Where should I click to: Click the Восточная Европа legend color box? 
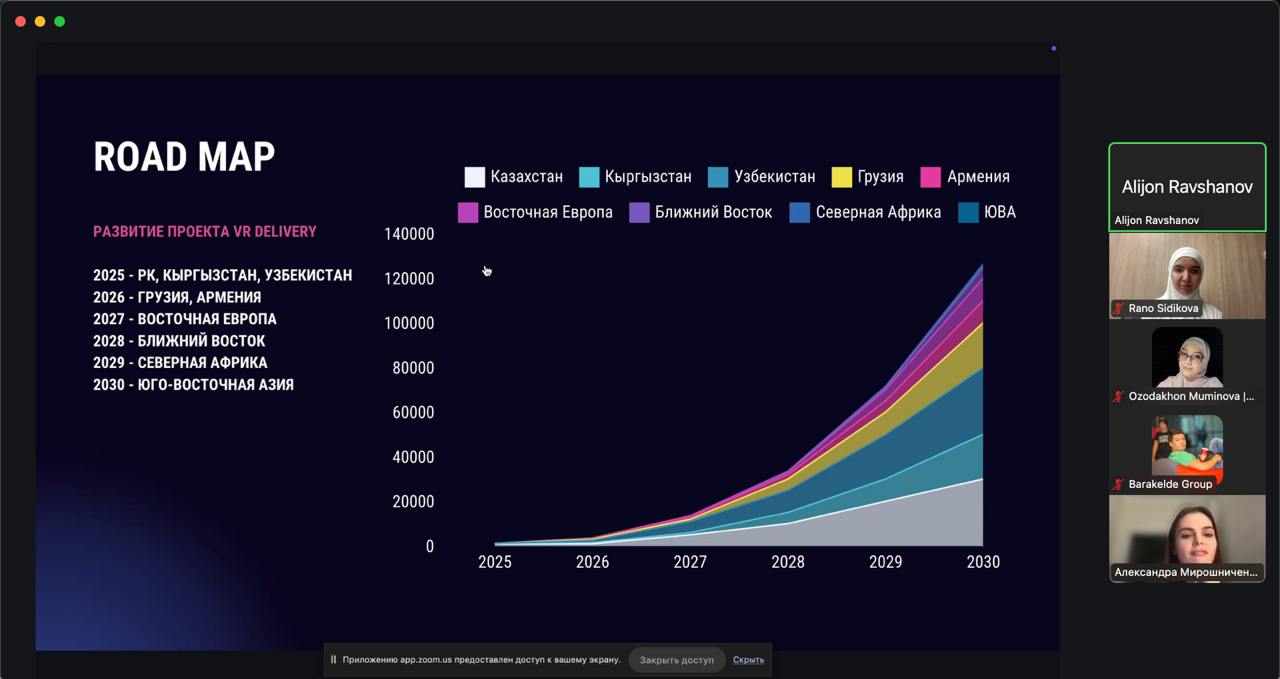point(468,212)
